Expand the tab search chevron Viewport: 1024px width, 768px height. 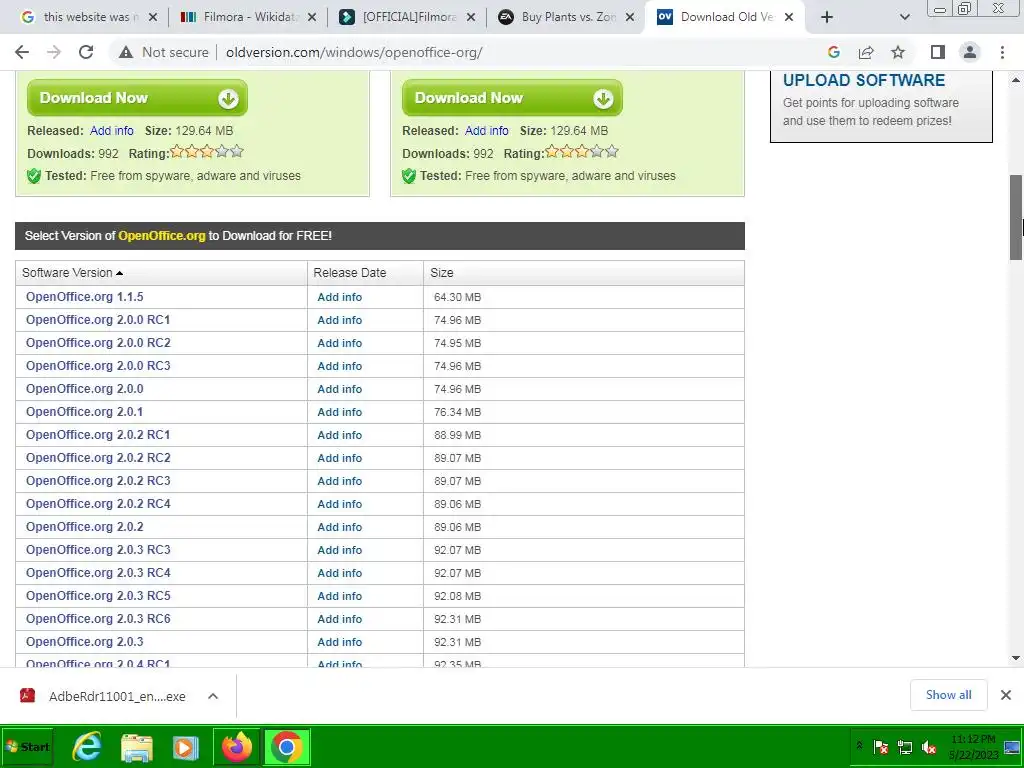click(904, 17)
